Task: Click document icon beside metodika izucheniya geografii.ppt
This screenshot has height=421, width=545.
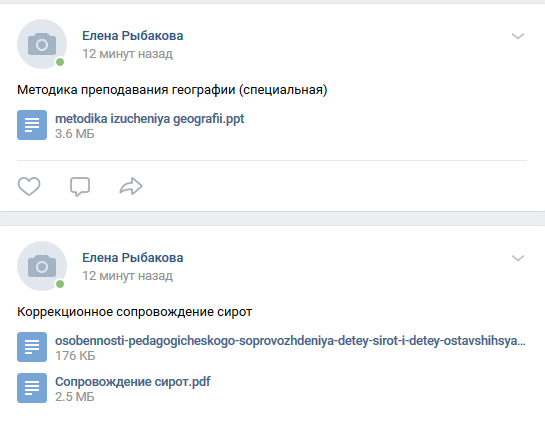Action: click(32, 125)
